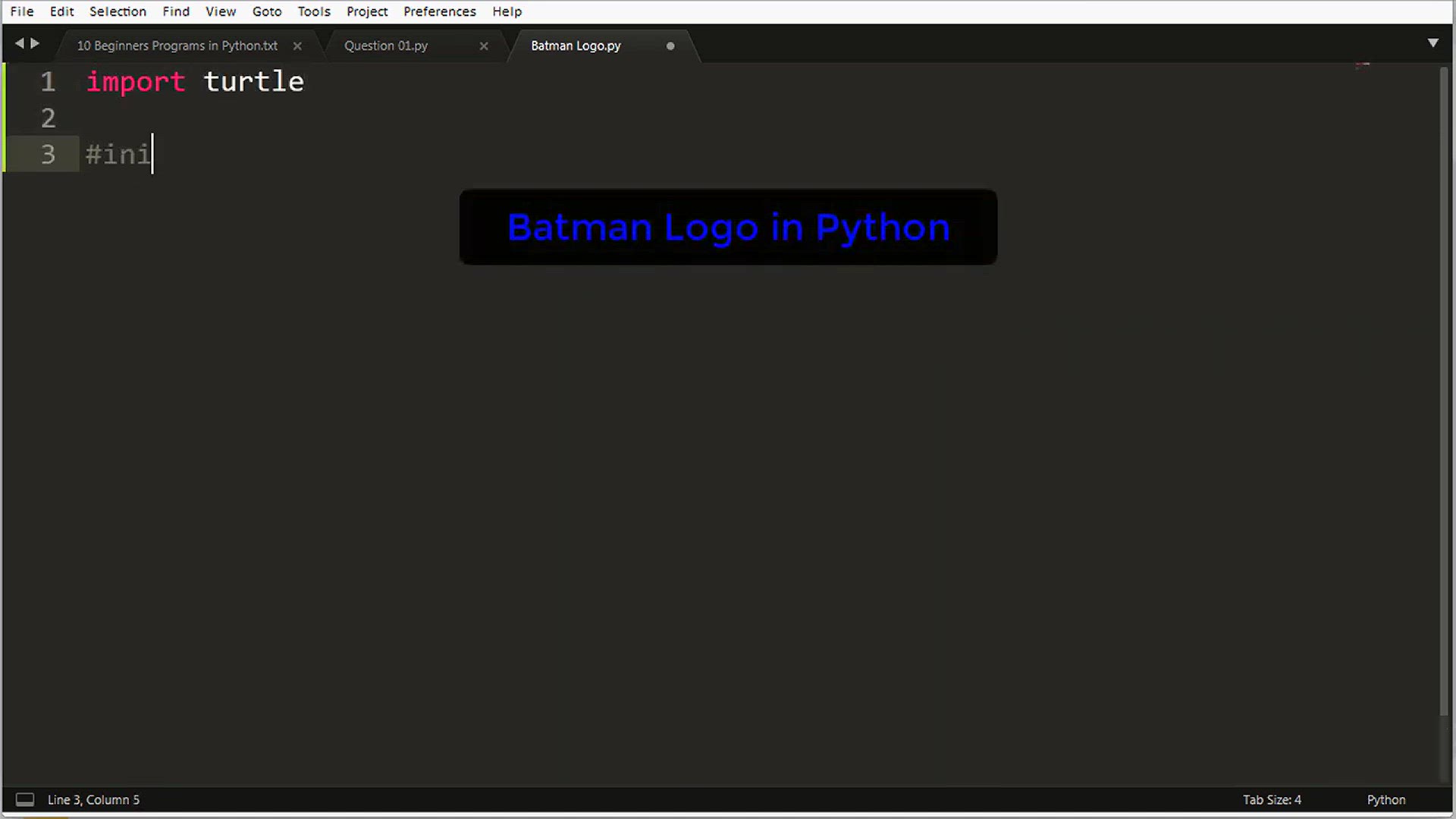
Task: Switch to 10 Beginners Programs in Python.txt tab
Action: [x=177, y=45]
